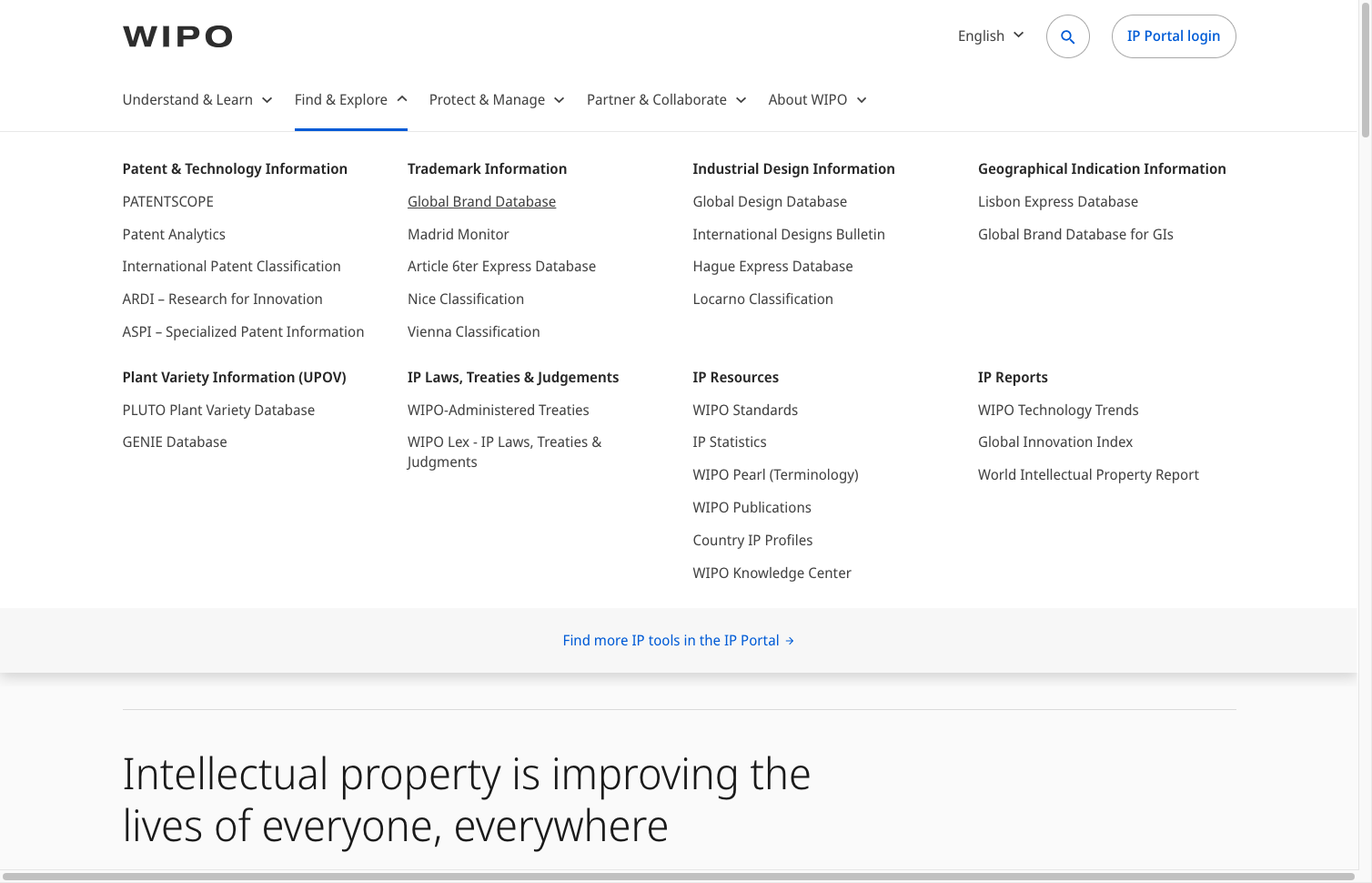Open WIPO Standards
1372x883 pixels.
click(x=745, y=410)
